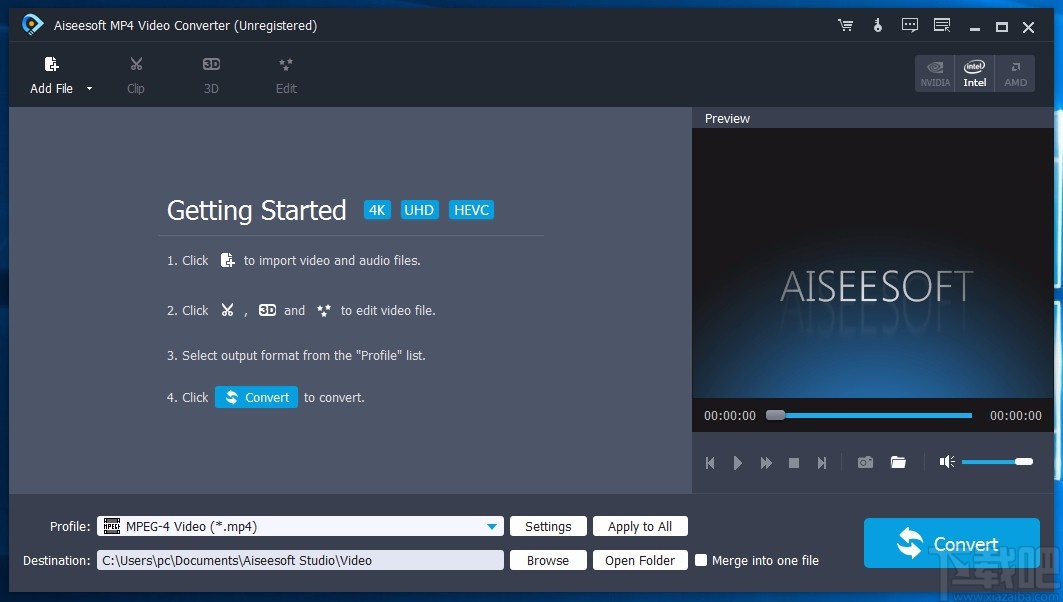Select the Edit tool
The height and width of the screenshot is (602, 1063).
click(286, 74)
